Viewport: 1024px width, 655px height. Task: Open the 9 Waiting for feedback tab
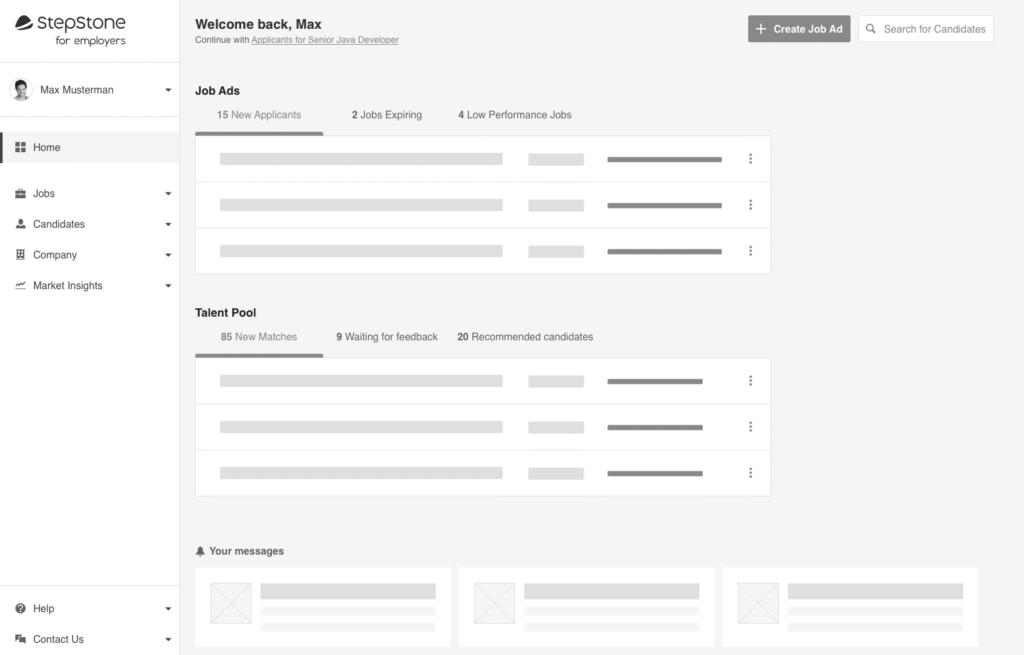pyautogui.click(x=386, y=337)
